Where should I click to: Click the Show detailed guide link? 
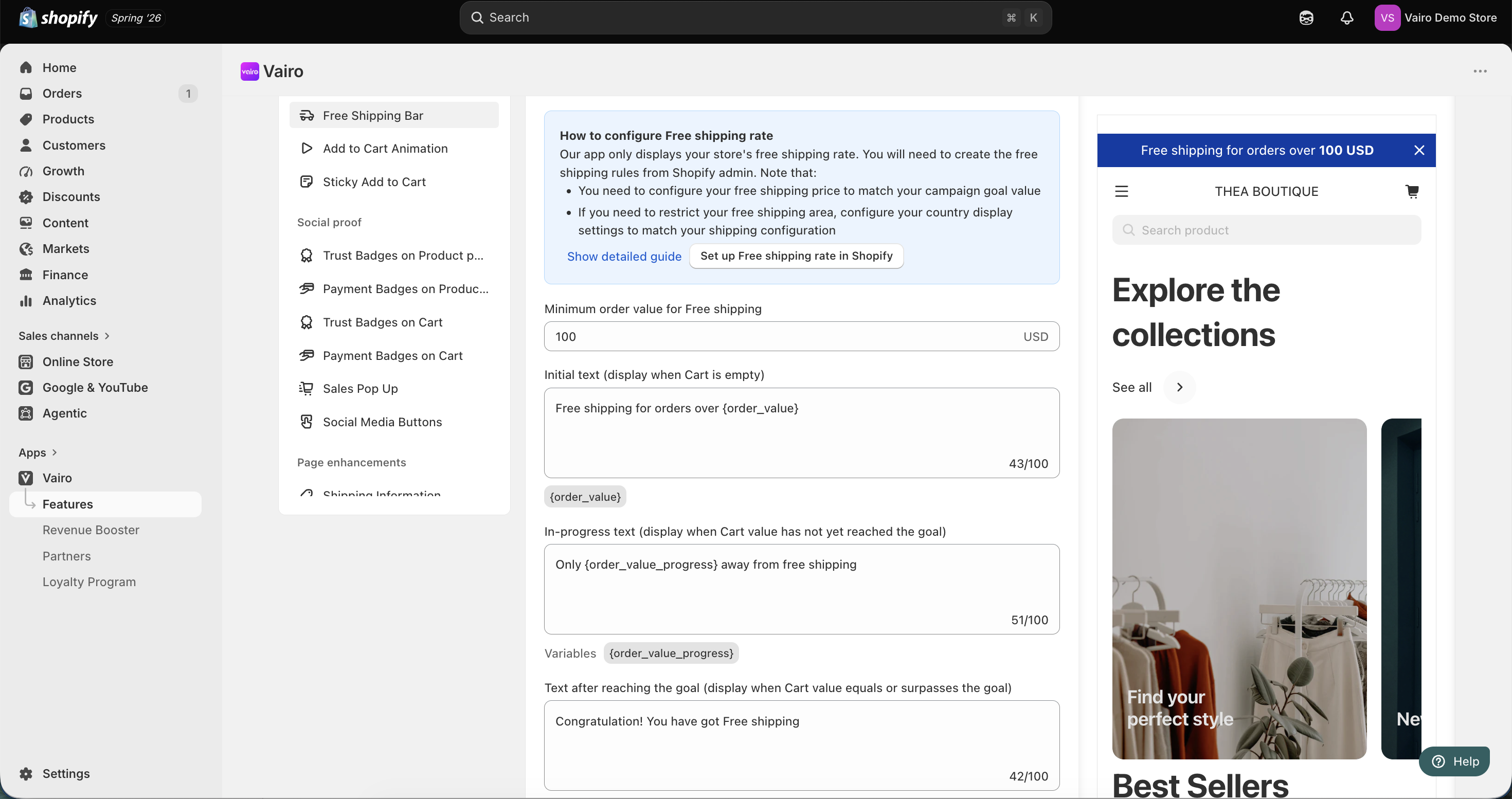[x=624, y=257]
